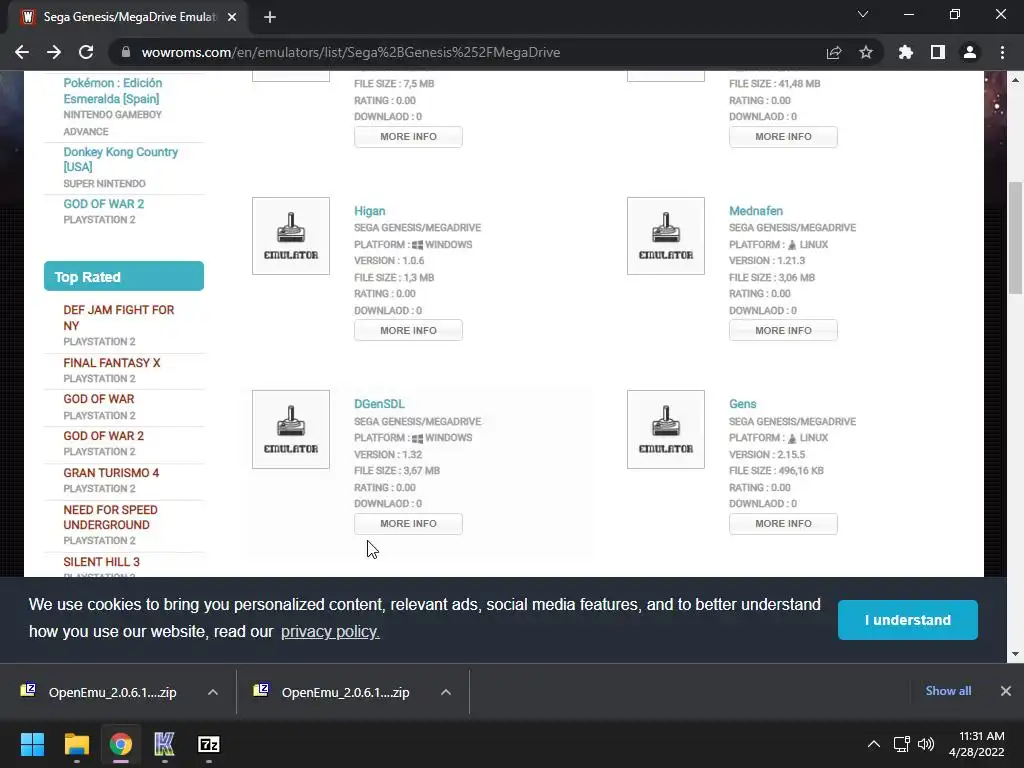Click Gens emulator thumbnail image
1024x768 pixels.
(665, 429)
